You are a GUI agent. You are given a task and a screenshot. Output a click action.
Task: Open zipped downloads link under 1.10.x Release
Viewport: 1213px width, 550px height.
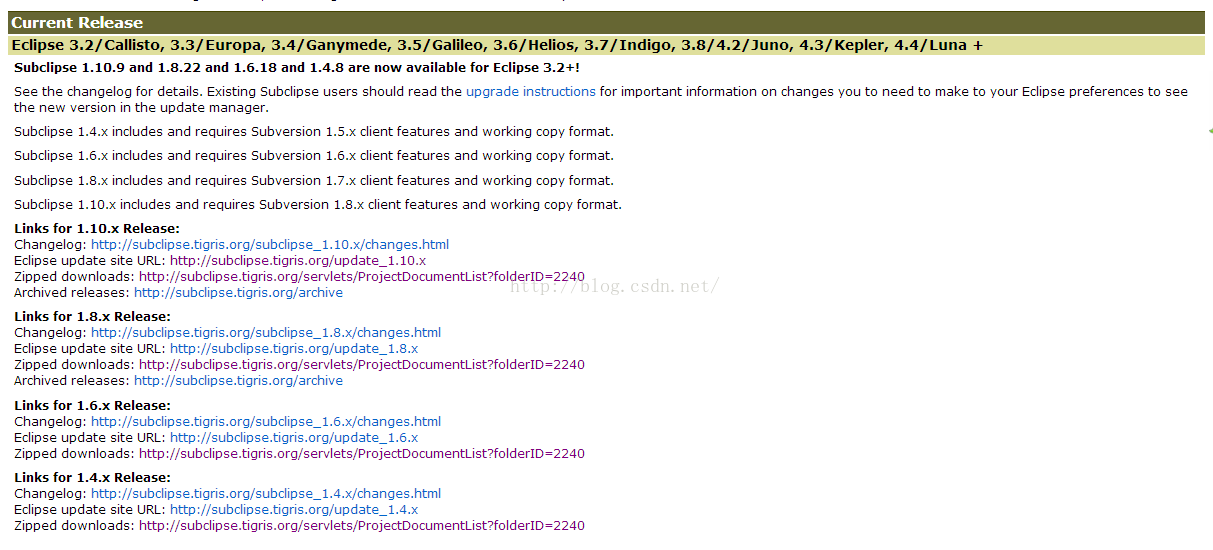coord(362,277)
